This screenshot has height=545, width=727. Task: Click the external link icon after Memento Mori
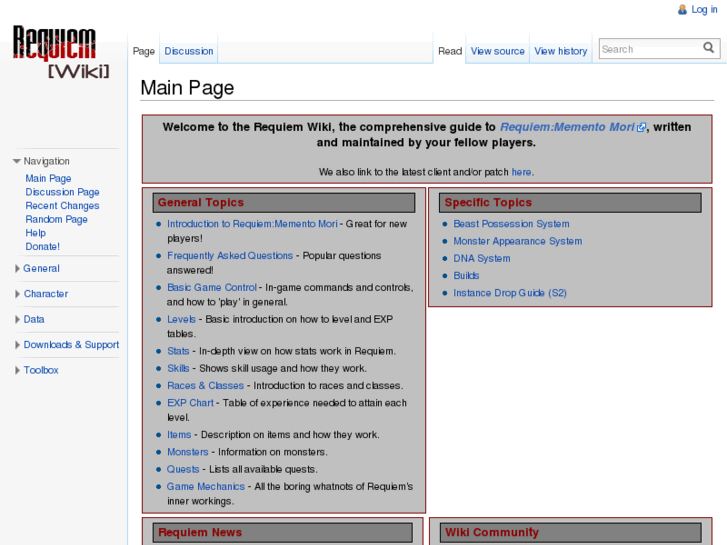coord(641,128)
